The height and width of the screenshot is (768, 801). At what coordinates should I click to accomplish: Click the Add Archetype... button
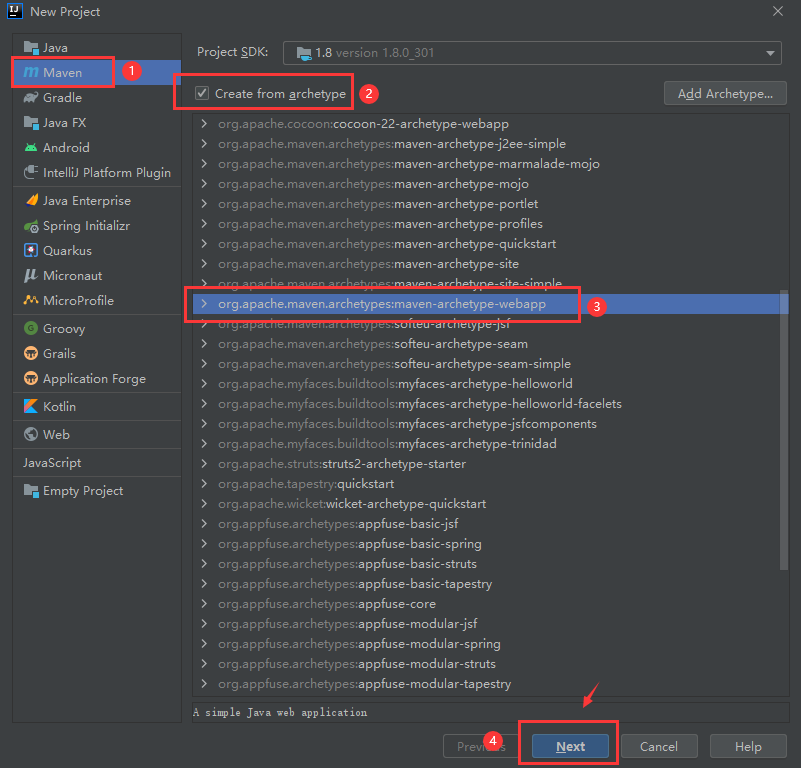[725, 94]
